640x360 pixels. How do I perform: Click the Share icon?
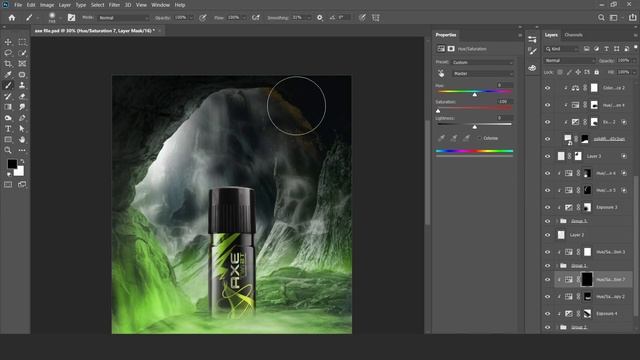tap(632, 18)
